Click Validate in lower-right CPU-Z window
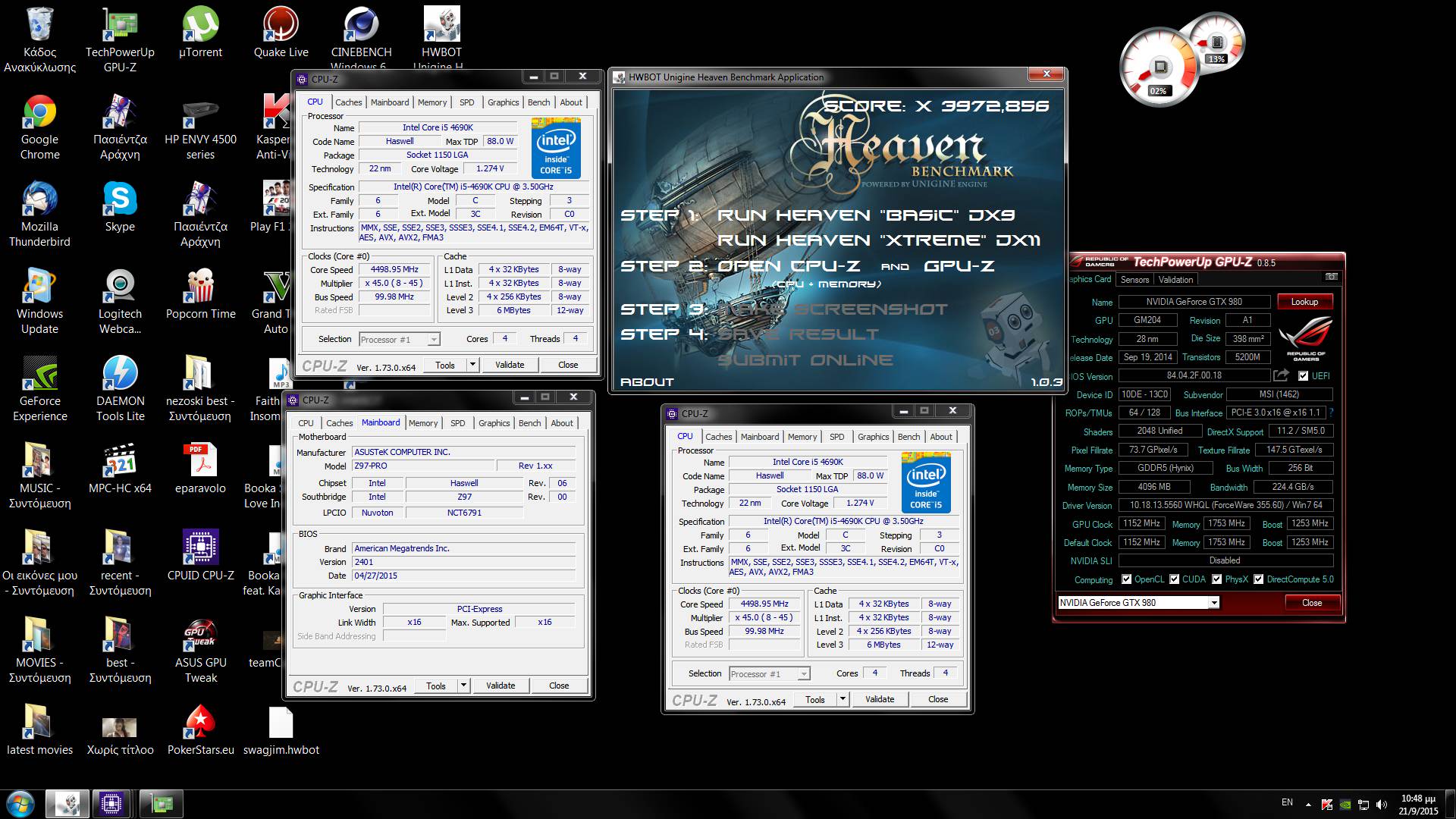The height and width of the screenshot is (819, 1456). coord(880,699)
